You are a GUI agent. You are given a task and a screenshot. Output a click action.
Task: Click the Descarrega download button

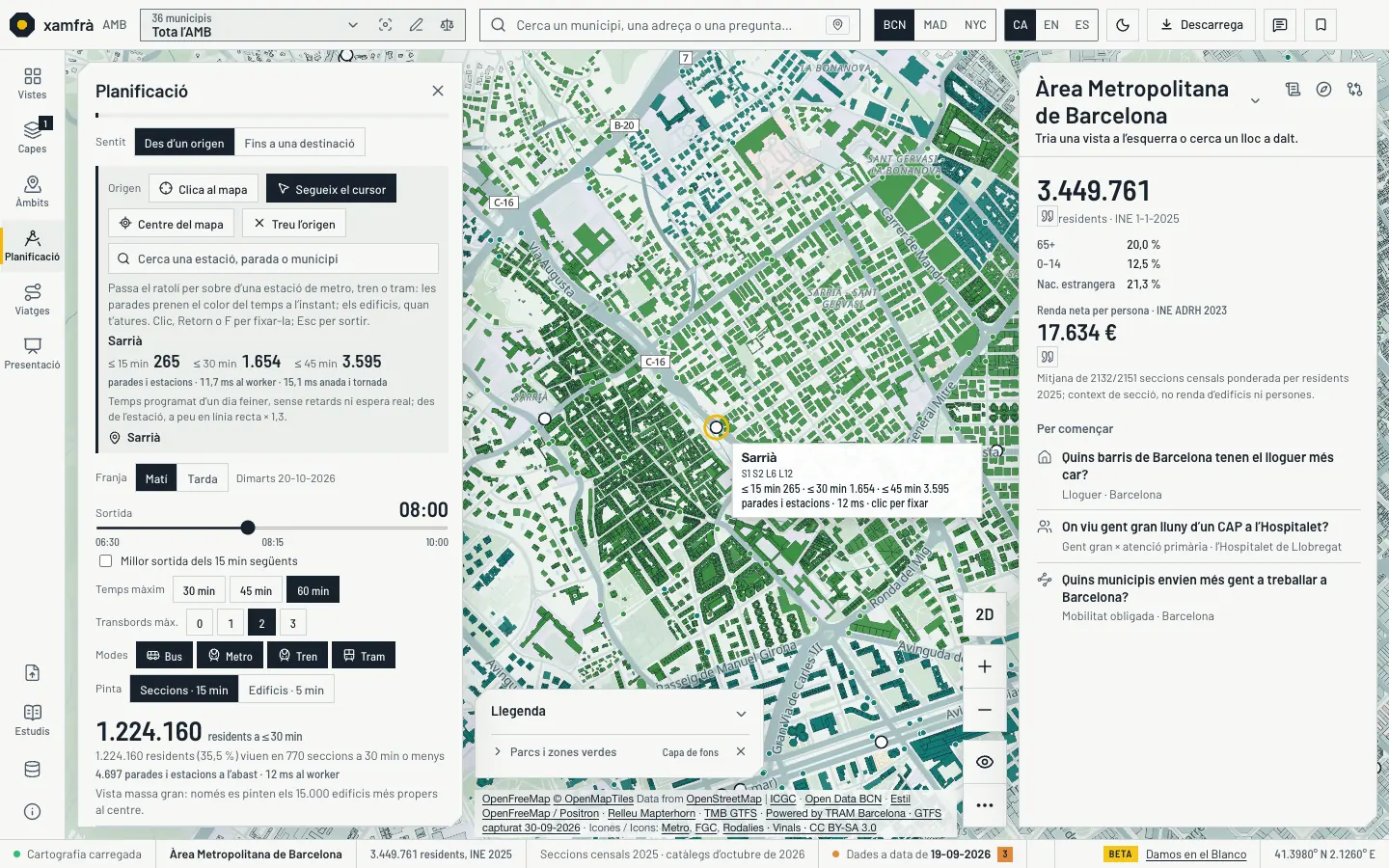tap(1202, 25)
